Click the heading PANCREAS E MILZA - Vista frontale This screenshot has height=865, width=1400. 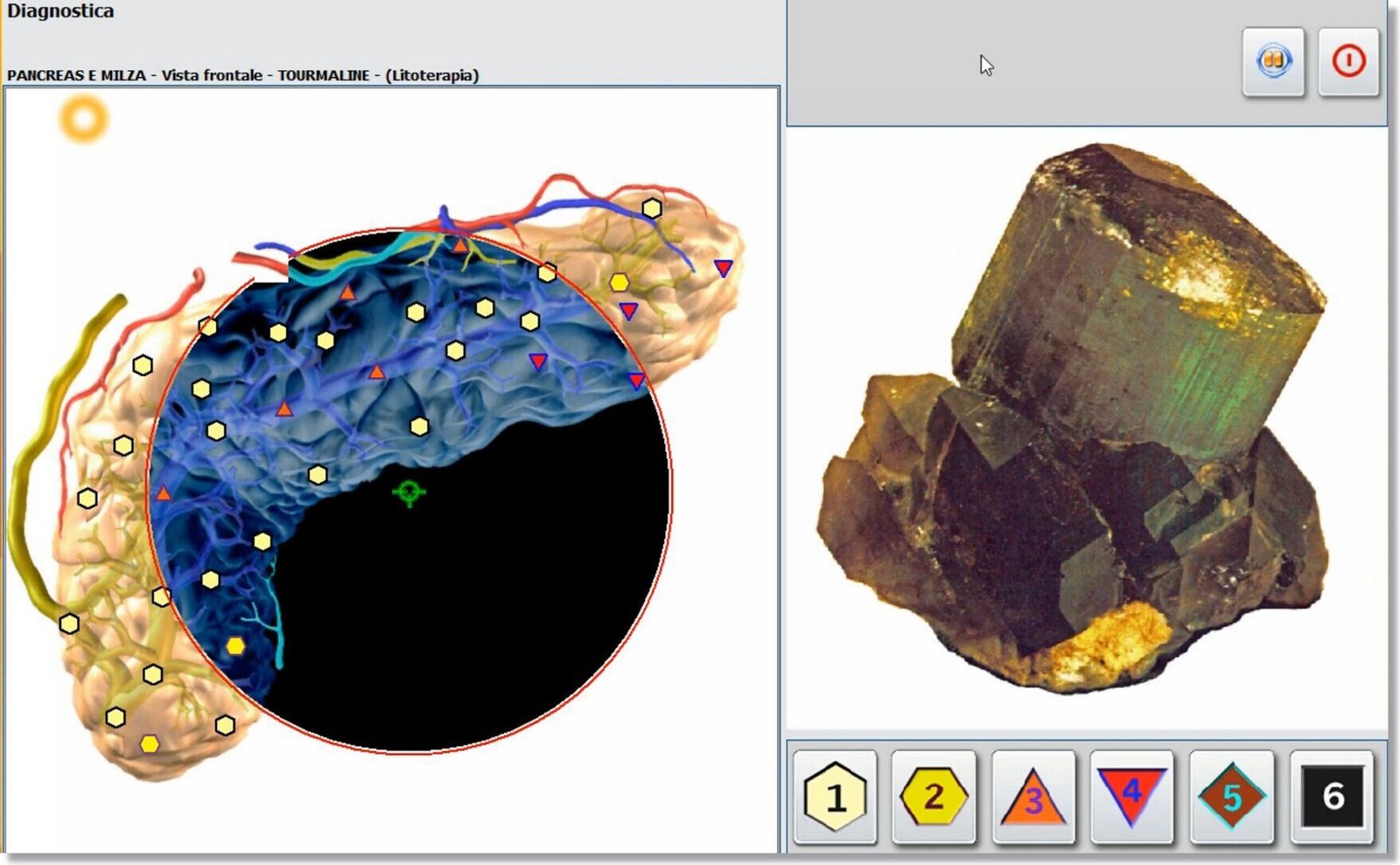134,75
